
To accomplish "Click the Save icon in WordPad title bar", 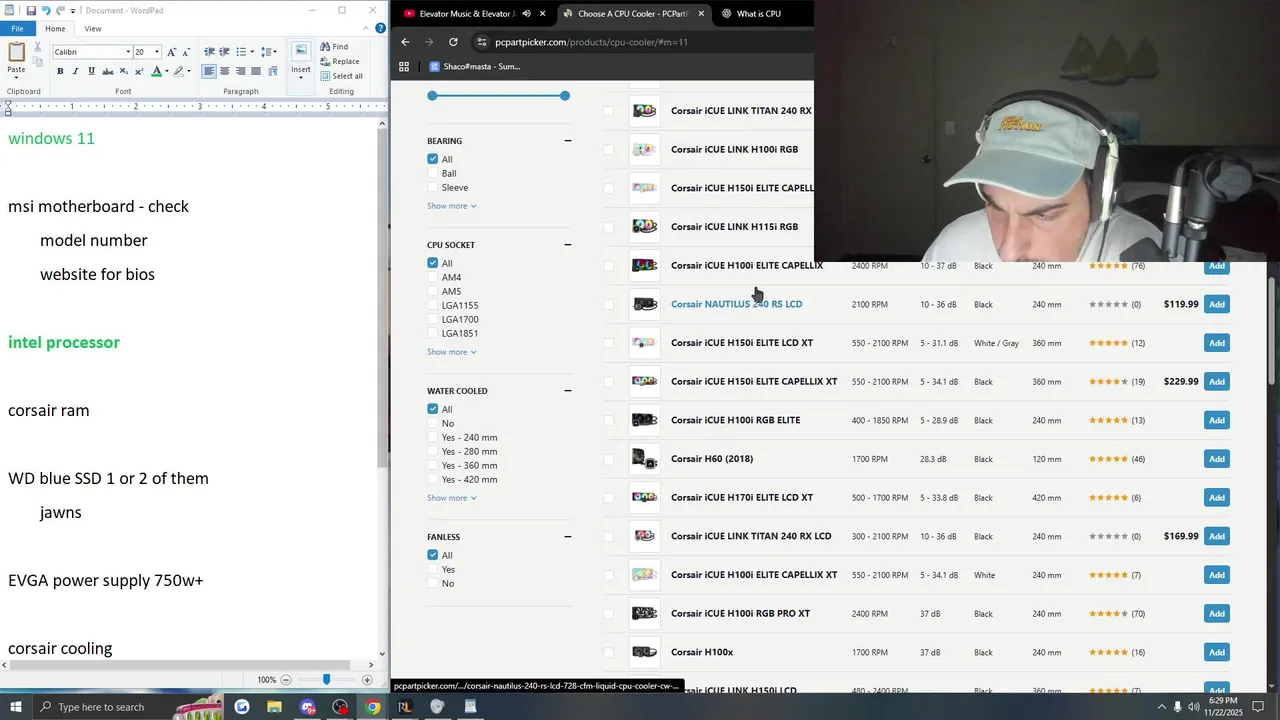I will pyautogui.click(x=31, y=10).
